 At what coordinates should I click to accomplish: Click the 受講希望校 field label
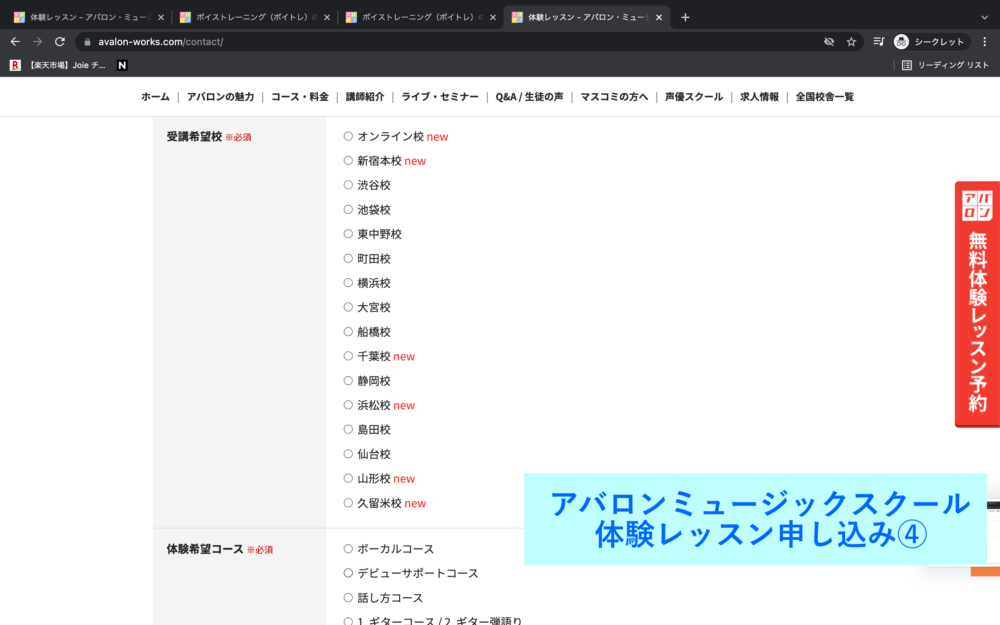point(195,136)
